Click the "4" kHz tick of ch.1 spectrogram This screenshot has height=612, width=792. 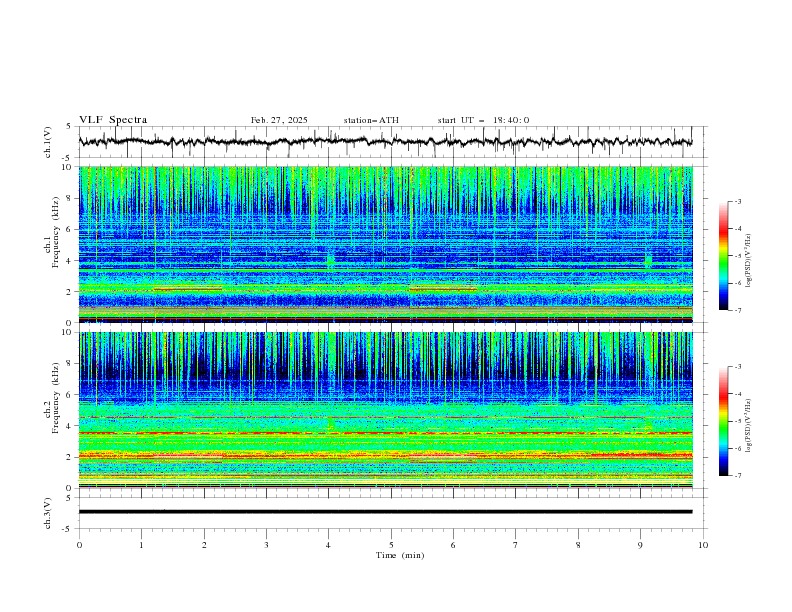pos(71,261)
